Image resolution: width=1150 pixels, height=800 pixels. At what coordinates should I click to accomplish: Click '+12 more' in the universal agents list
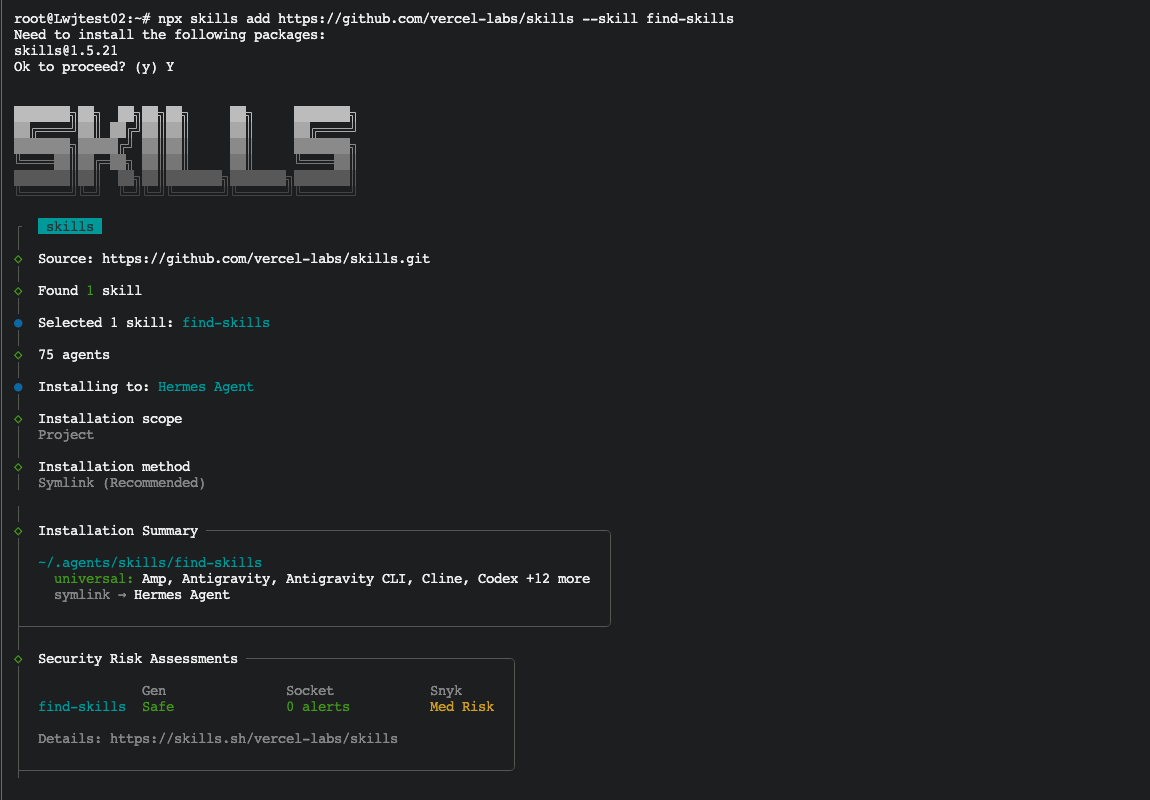click(x=558, y=579)
